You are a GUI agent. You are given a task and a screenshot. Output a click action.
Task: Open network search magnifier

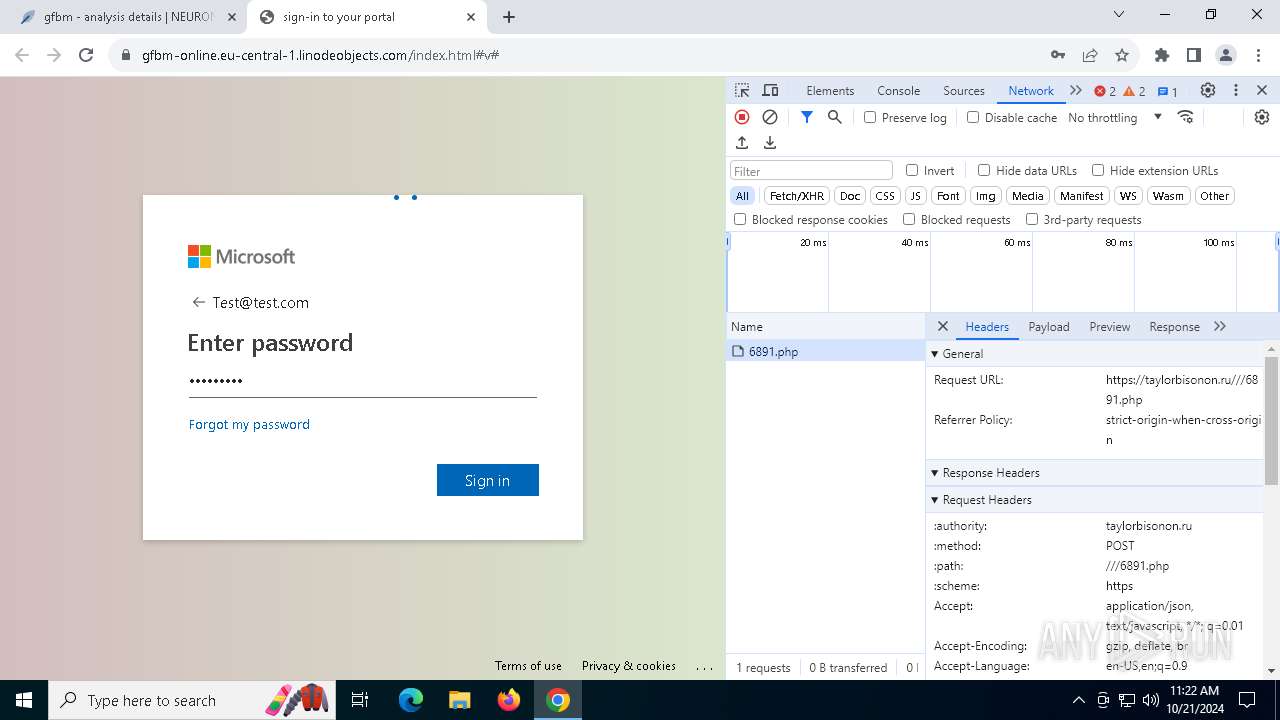pos(835,117)
